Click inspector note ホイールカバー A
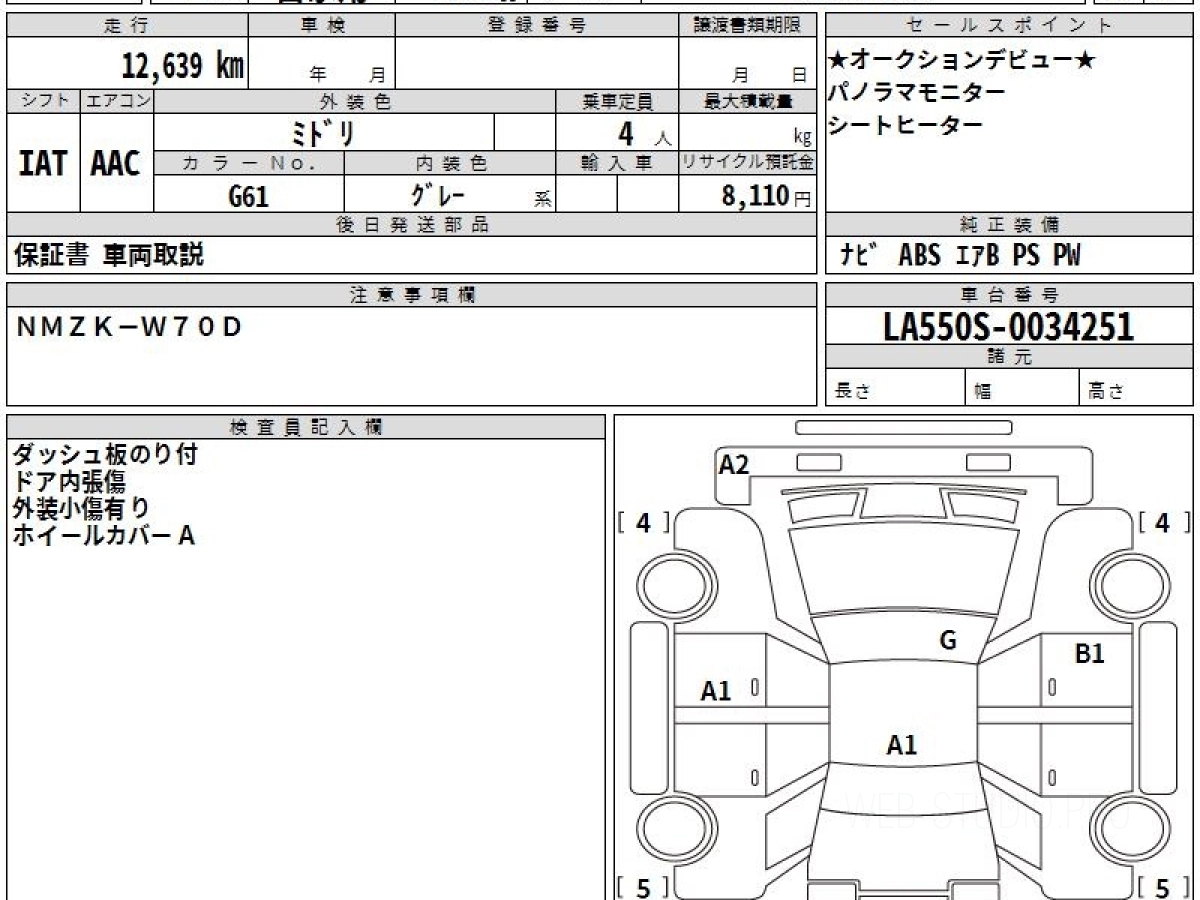The image size is (1200, 900). click(x=103, y=535)
